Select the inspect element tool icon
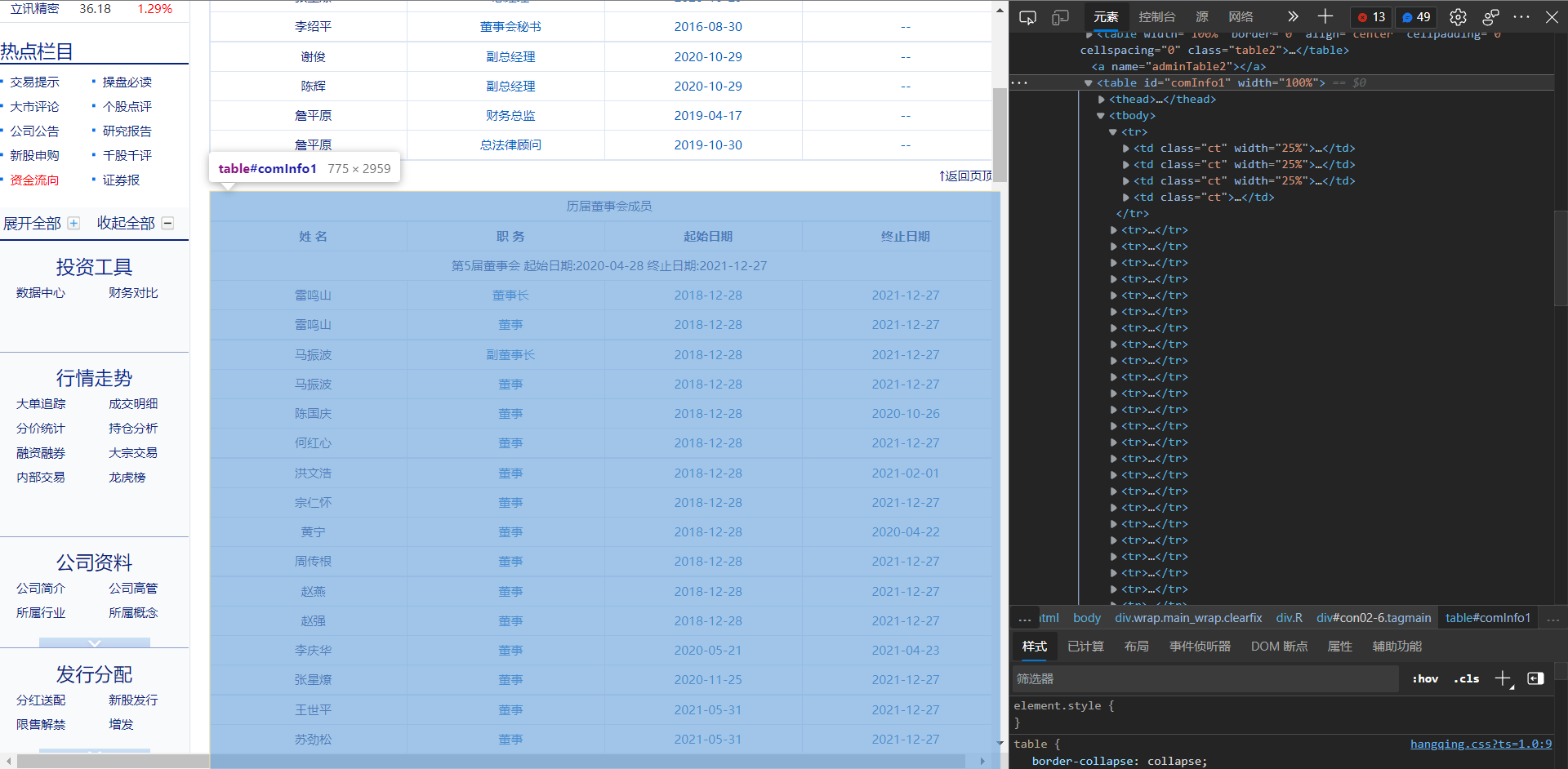This screenshot has width=1568, height=769. pos(1027,16)
